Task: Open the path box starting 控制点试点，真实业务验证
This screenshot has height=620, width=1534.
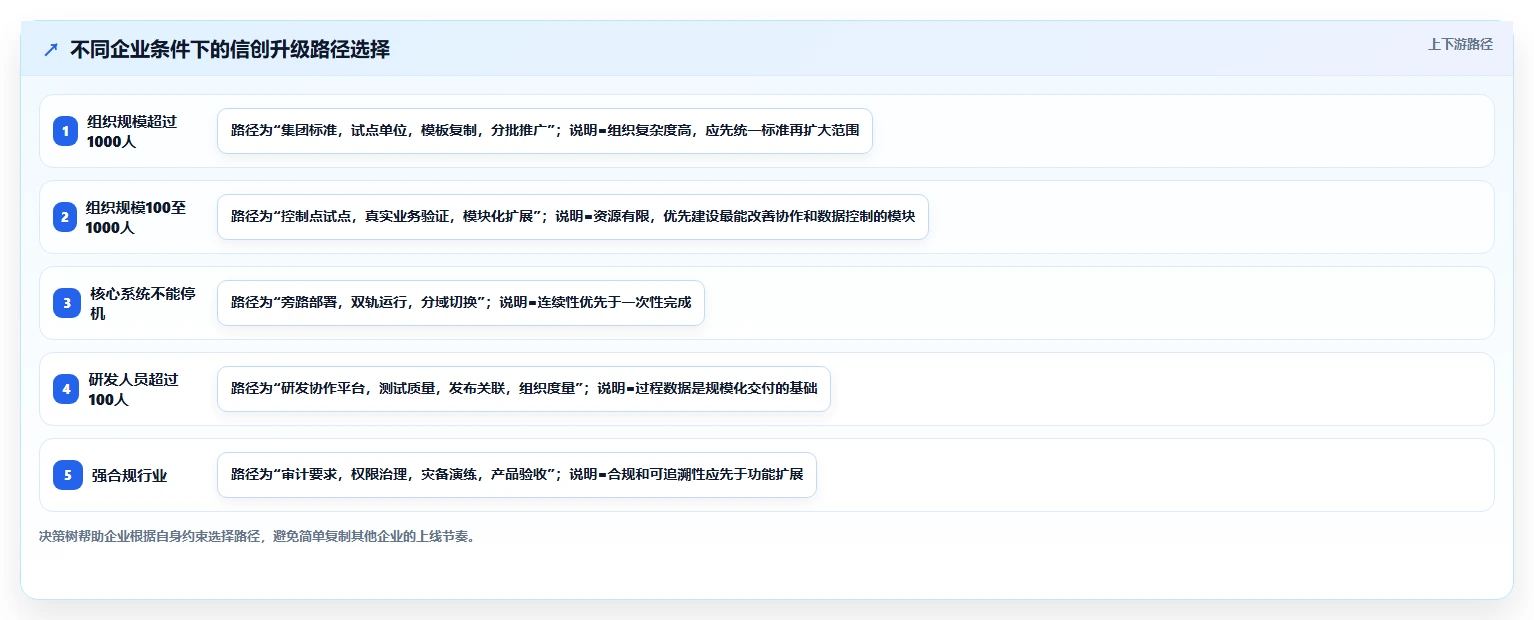Action: point(573,217)
